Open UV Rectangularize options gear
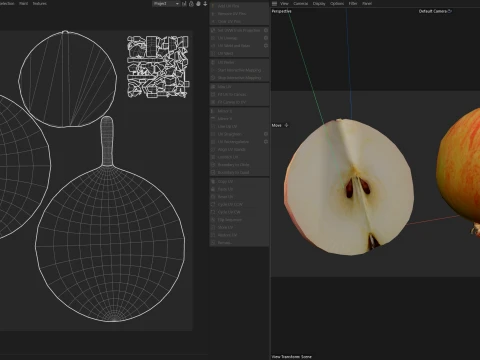This screenshot has width=480, height=360. [266, 142]
